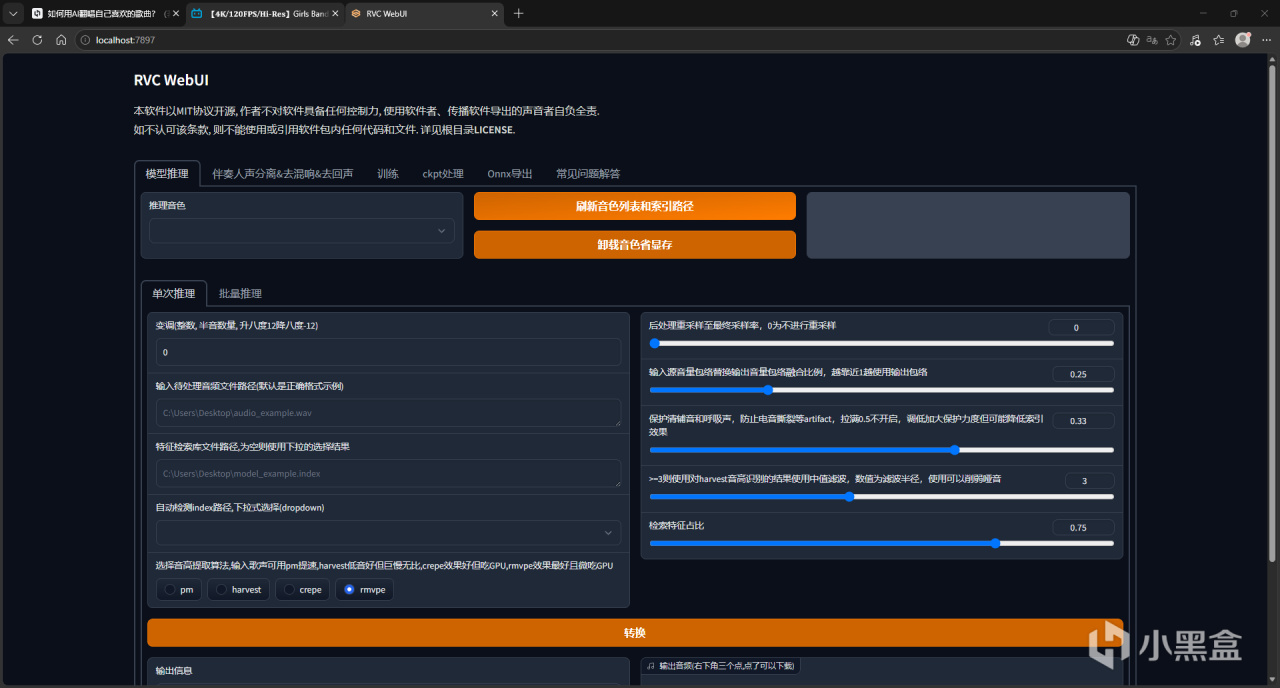Select the harvest pitch algorithm
Image resolution: width=1280 pixels, height=688 pixels.
(238, 590)
